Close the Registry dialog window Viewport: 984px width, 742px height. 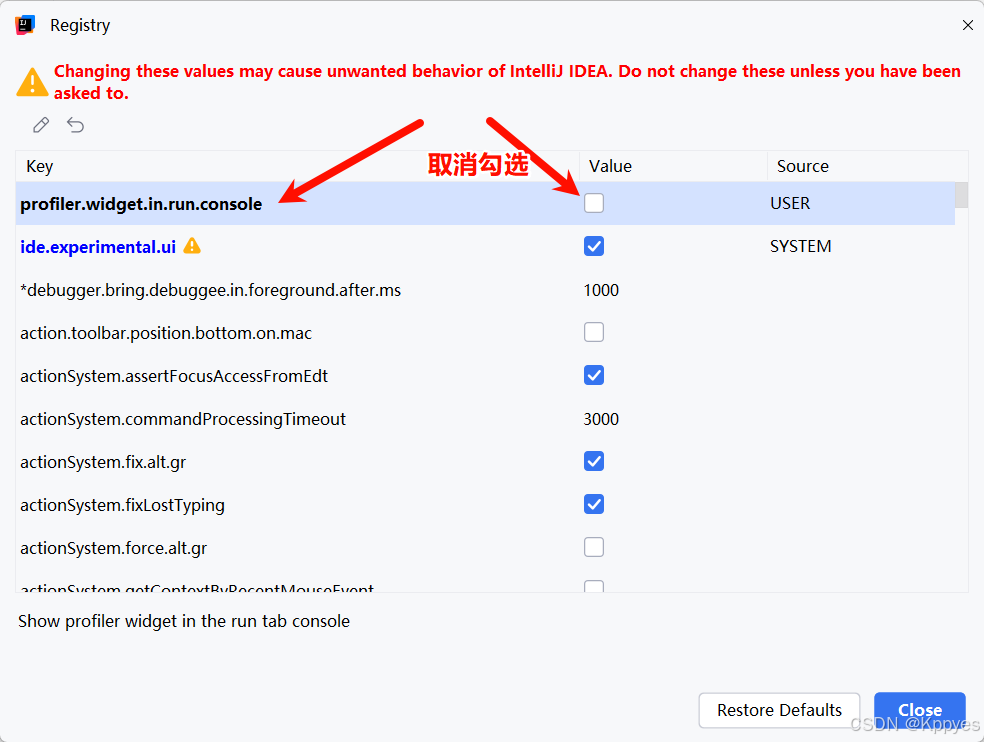968,25
